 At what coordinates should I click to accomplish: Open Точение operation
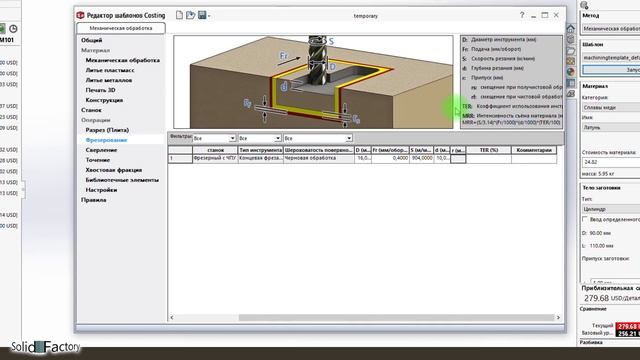98,160
